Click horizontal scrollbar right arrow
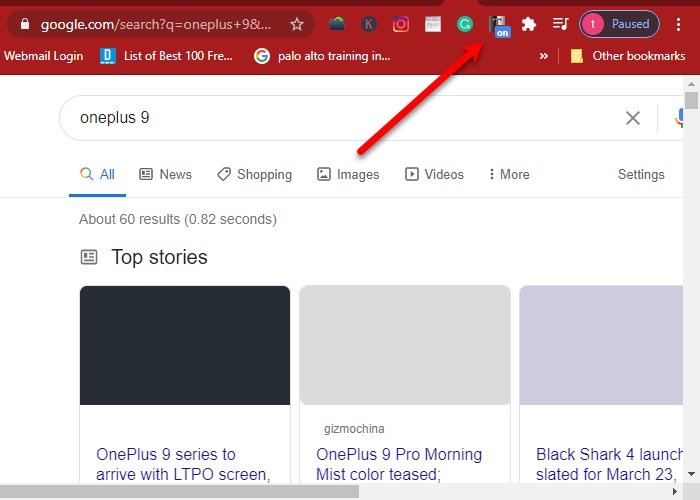This screenshot has height=500, width=700. coord(675,492)
